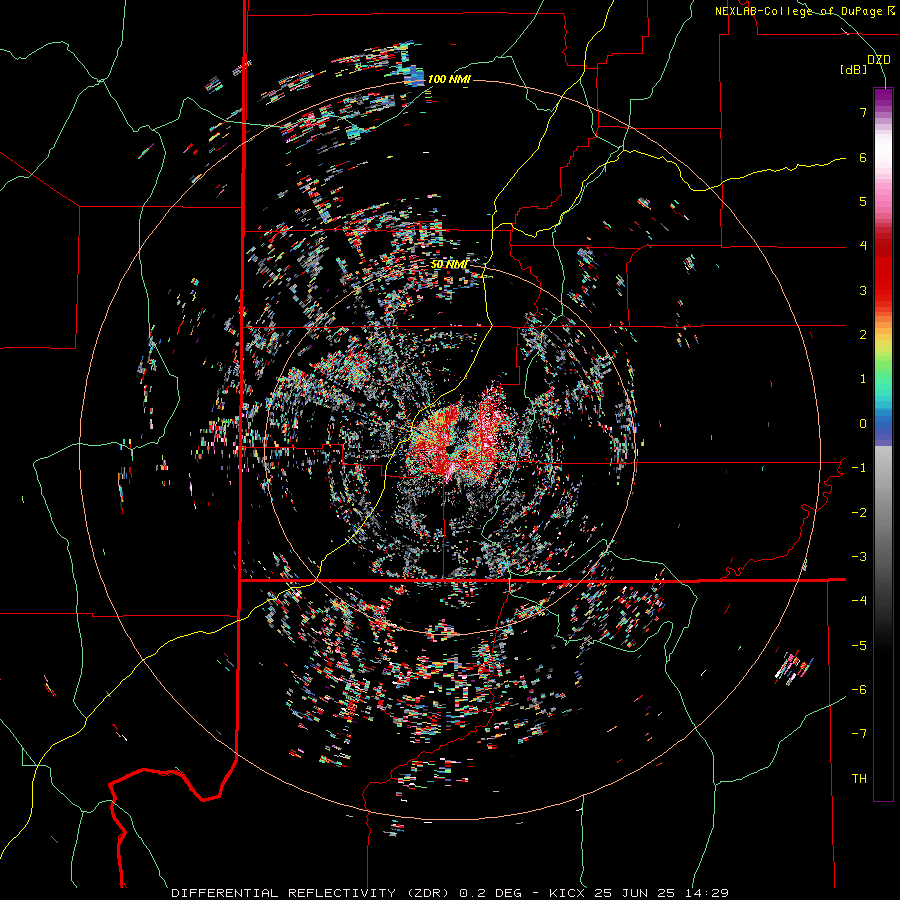The image size is (900, 900).
Task: Click the -3 tick on color scale
Action: 859,557
